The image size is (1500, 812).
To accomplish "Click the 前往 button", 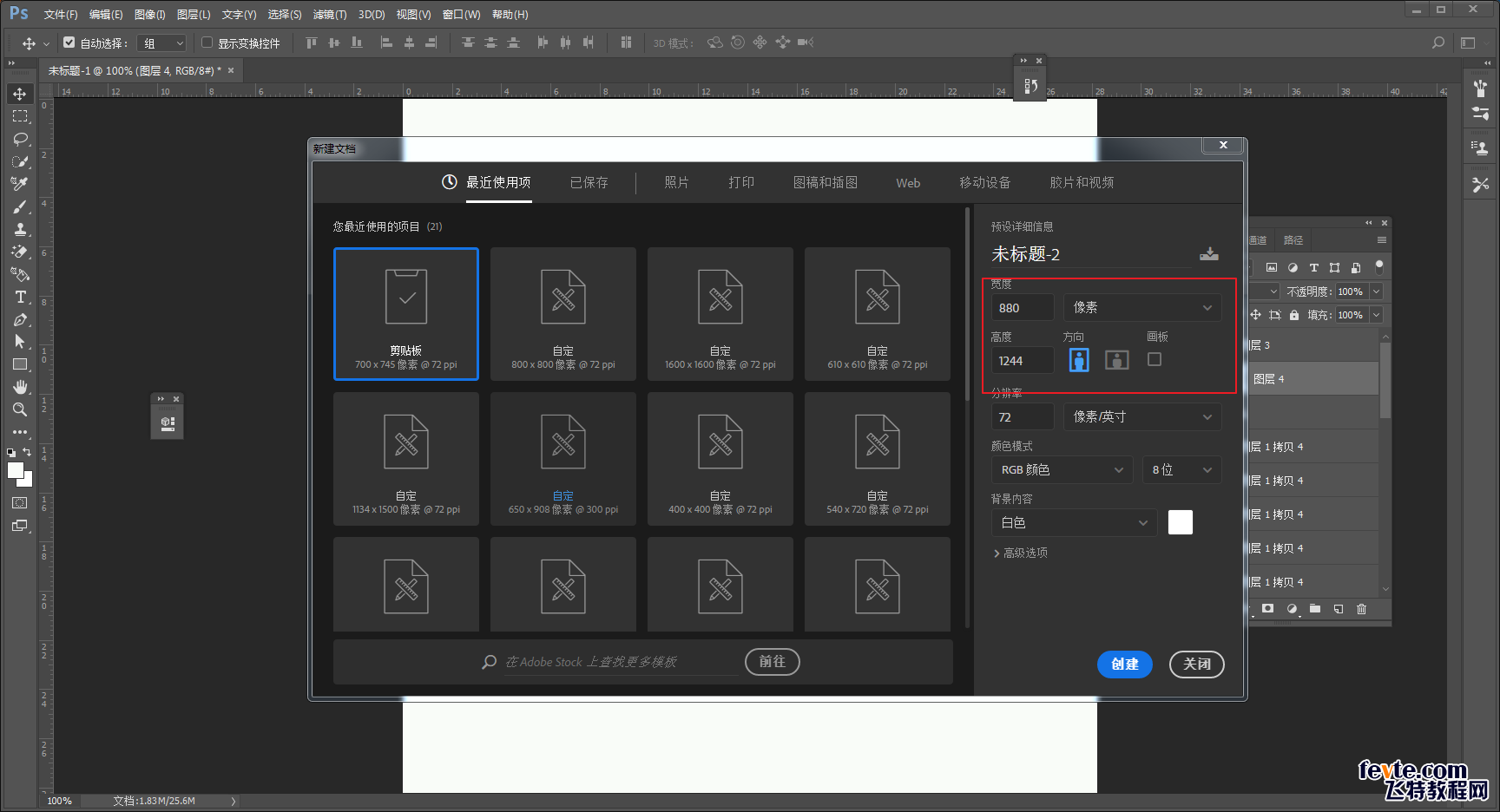I will [x=772, y=662].
